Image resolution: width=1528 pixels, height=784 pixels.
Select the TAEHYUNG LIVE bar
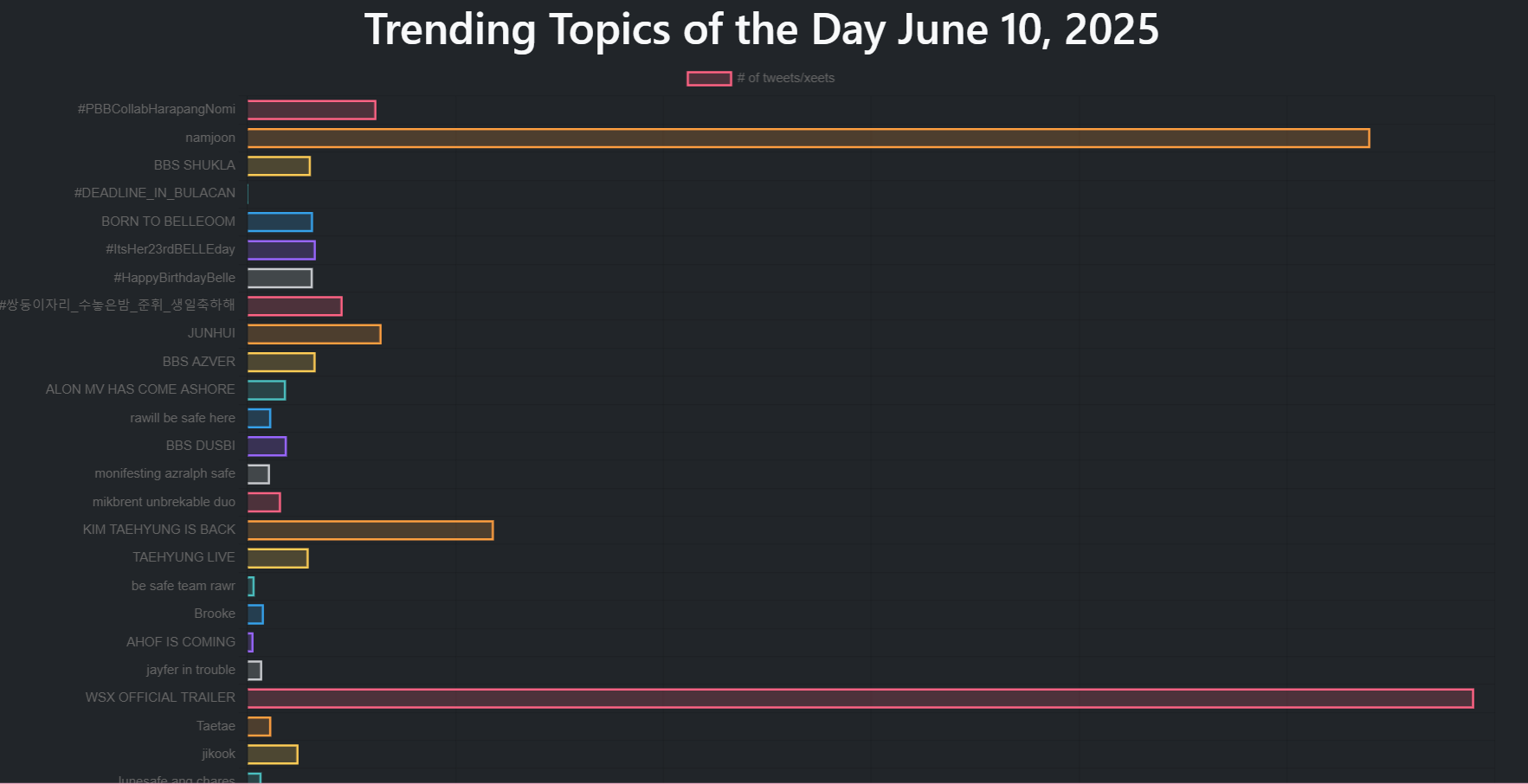pyautogui.click(x=278, y=558)
